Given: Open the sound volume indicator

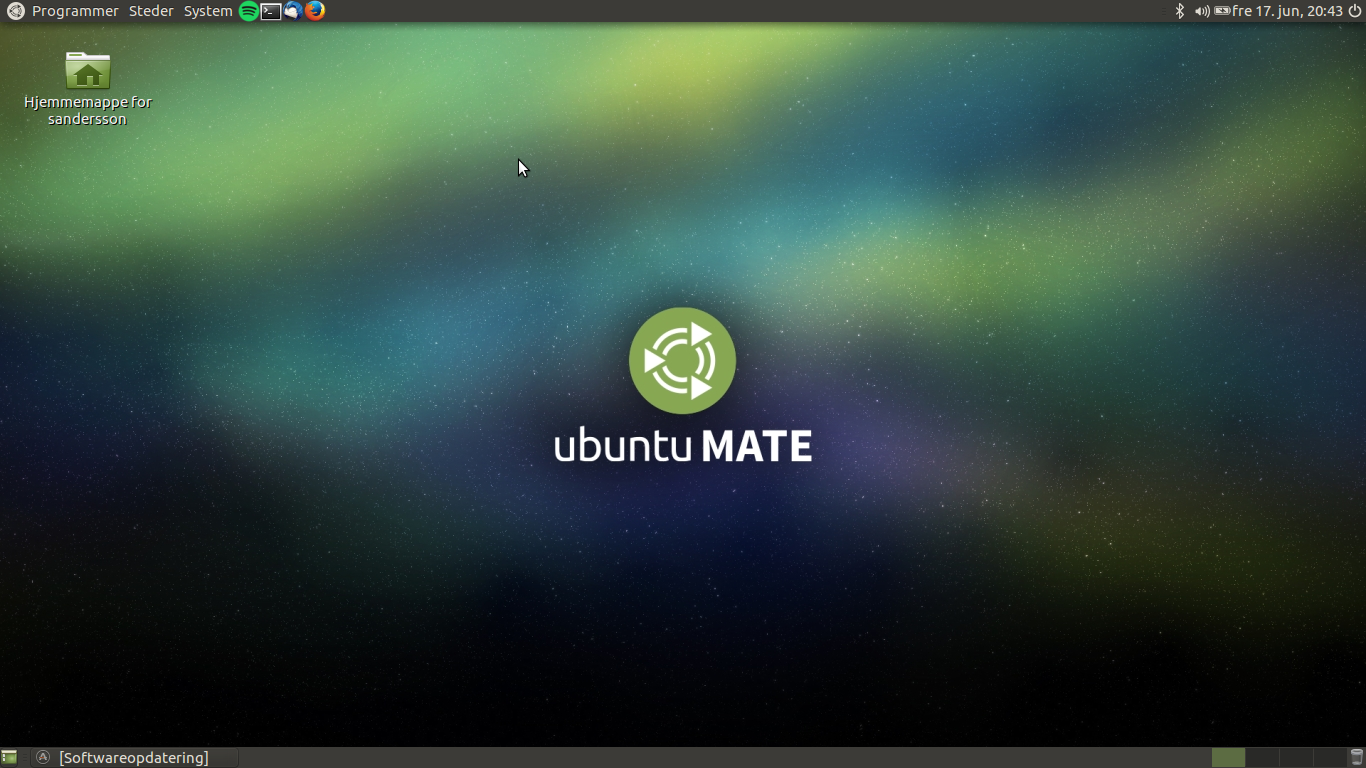Looking at the screenshot, I should click(x=1202, y=11).
